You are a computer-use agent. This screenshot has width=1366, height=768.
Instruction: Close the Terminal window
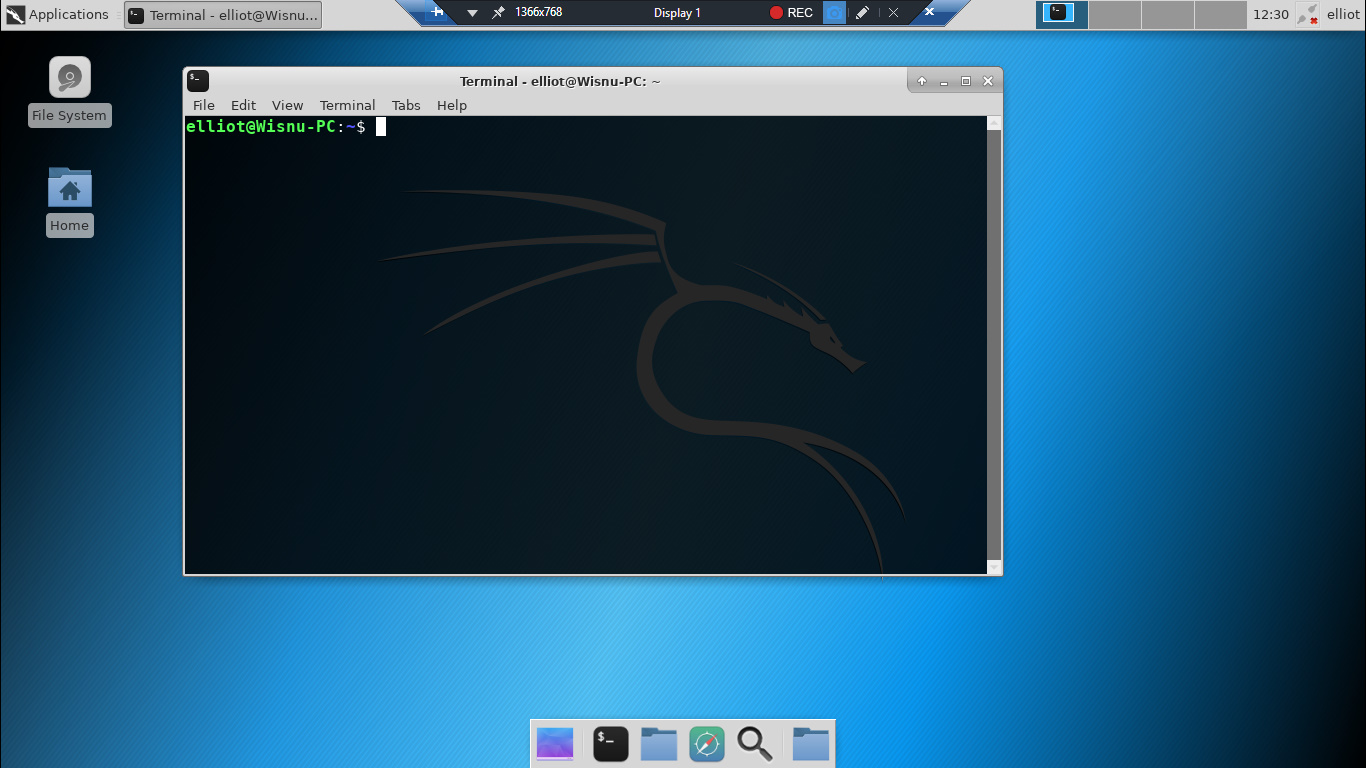[988, 81]
